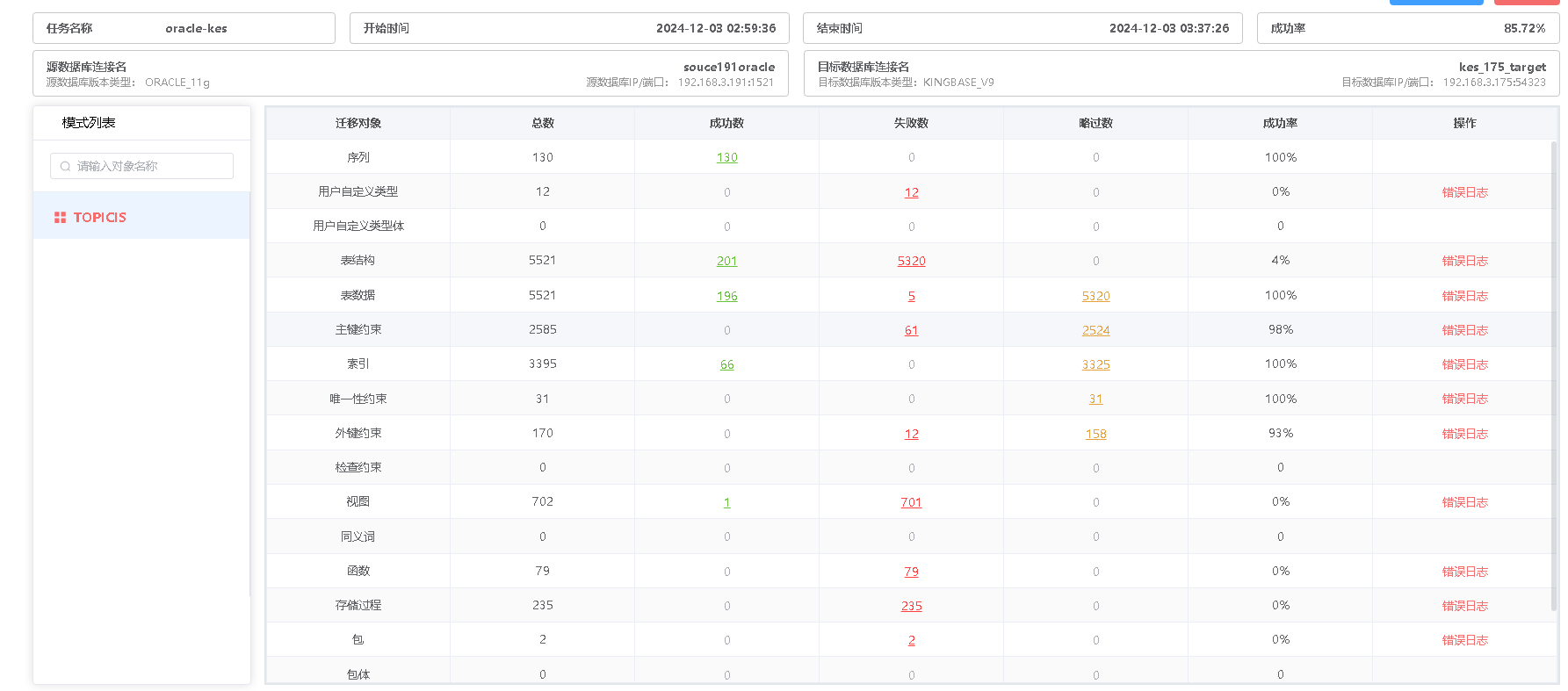The image size is (1568, 691).
Task: Type in the 请输入对象名称 search field
Action: coord(149,166)
